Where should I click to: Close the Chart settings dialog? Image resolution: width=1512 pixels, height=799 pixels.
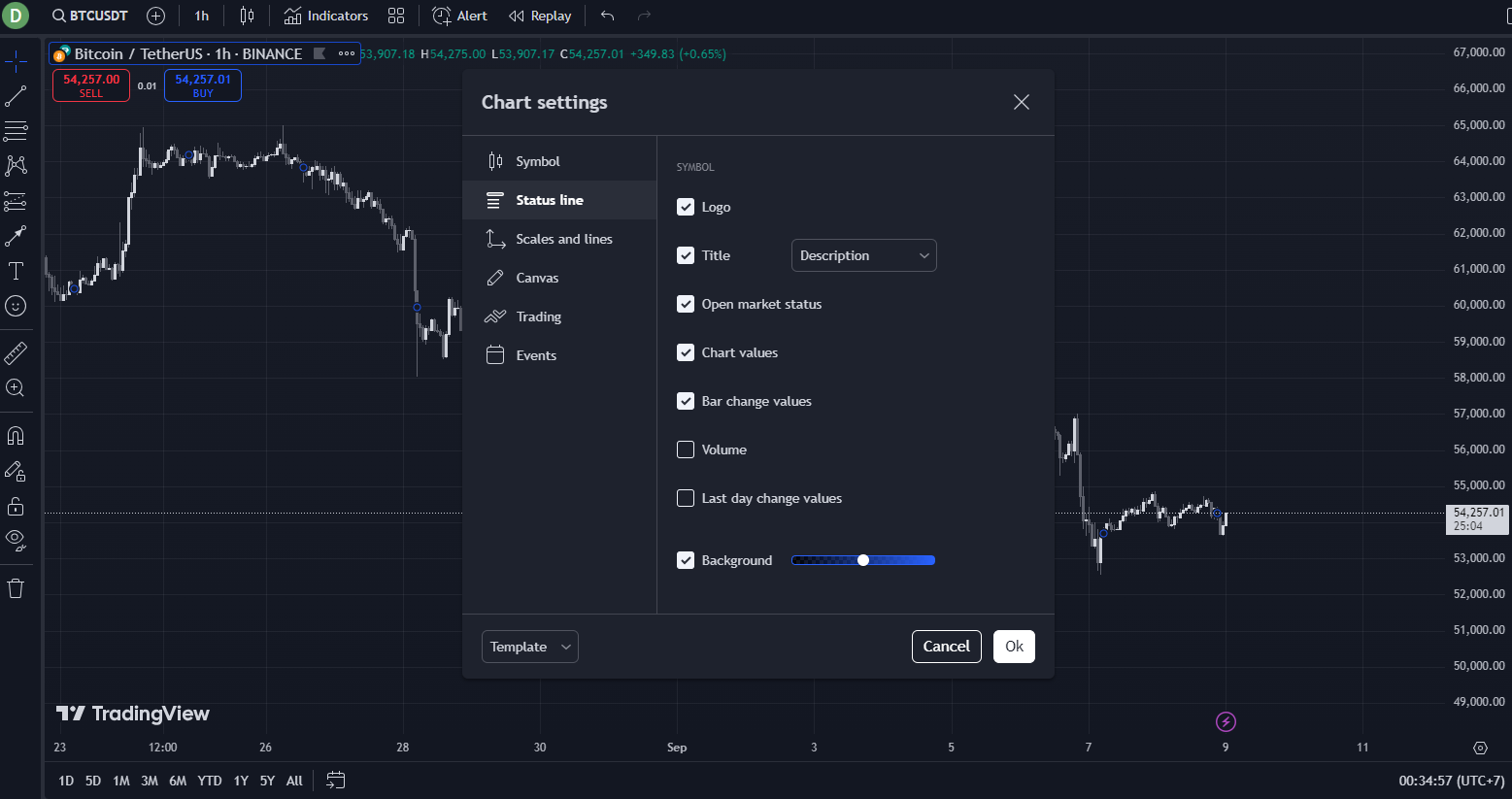1022,102
